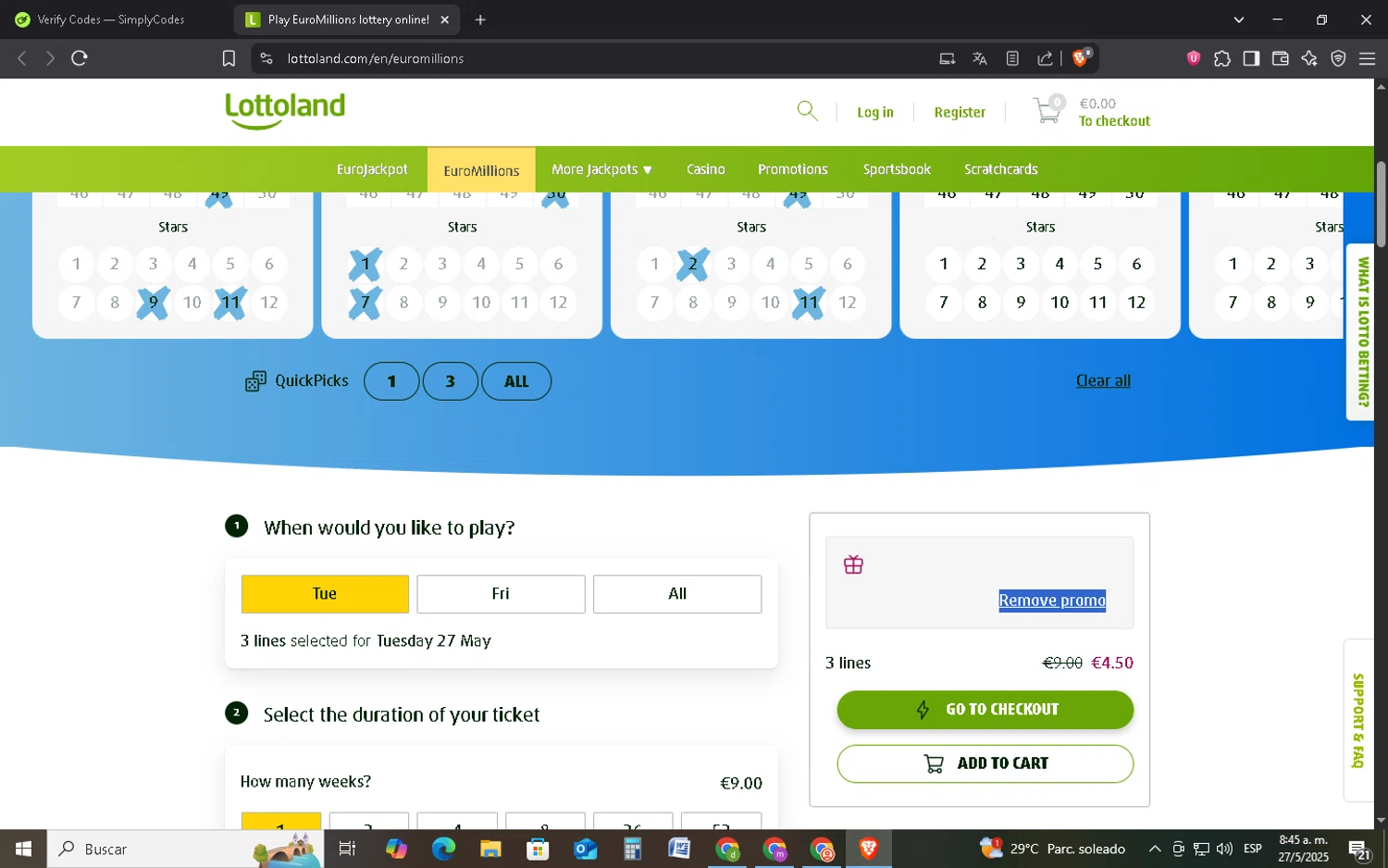View site information icon in address bar
Screen dimensions: 1388x868
[x=266, y=58]
